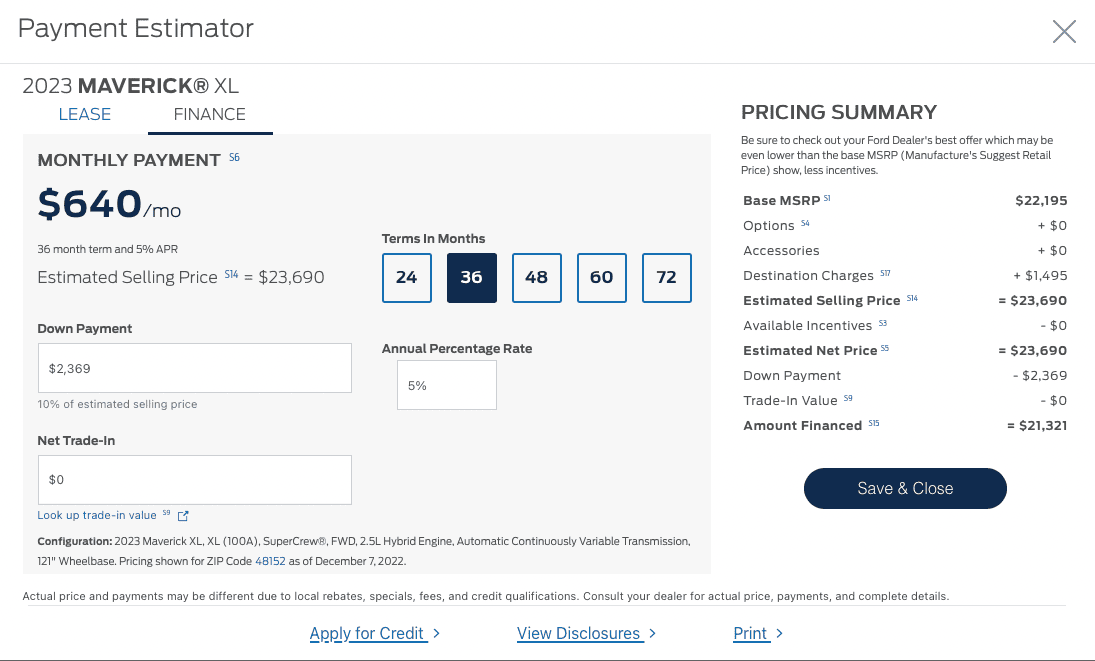The width and height of the screenshot is (1095, 661).
Task: Click the Annual Percentage Rate field
Action: (x=447, y=385)
